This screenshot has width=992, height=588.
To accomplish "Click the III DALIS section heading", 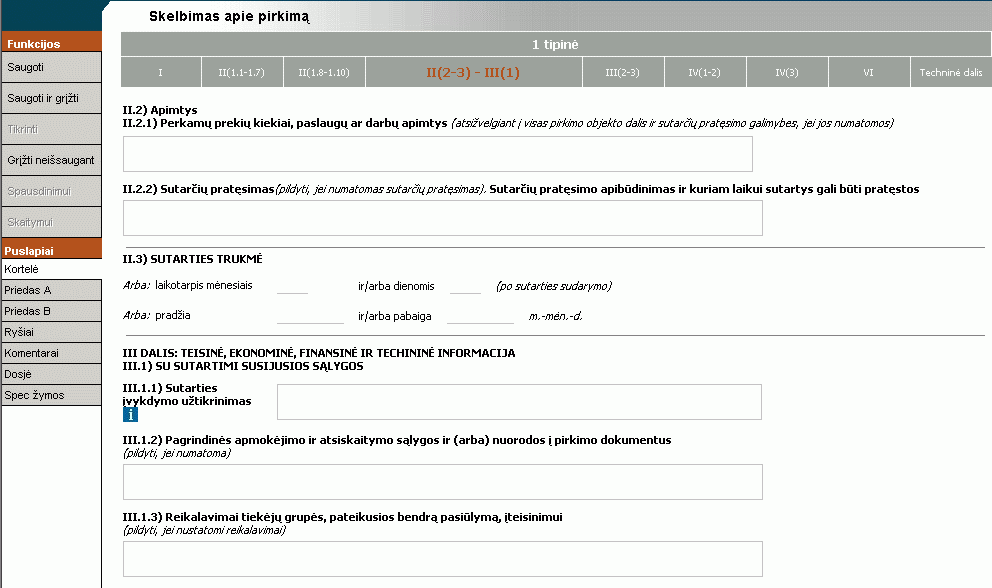I will tap(319, 353).
